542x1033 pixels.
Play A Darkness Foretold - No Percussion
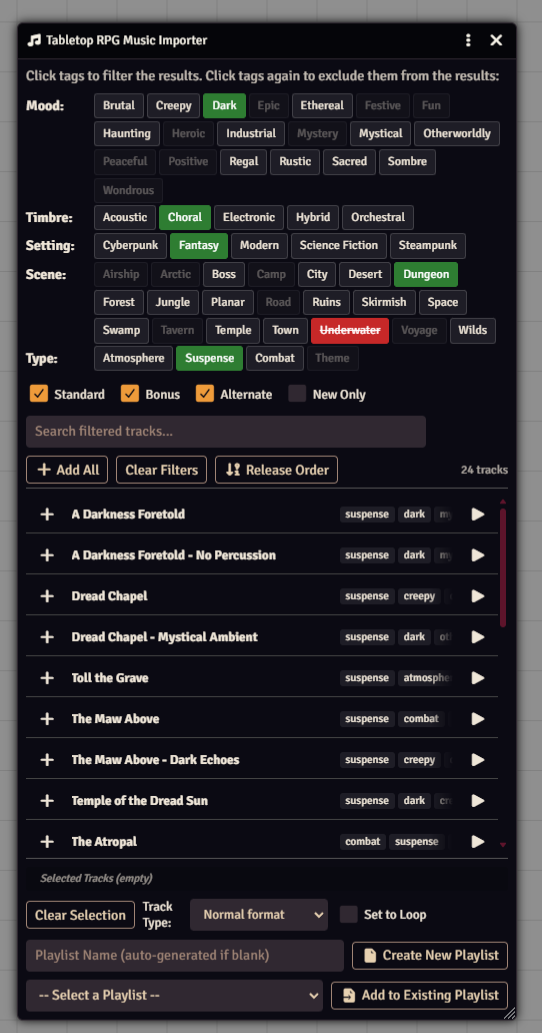[478, 555]
